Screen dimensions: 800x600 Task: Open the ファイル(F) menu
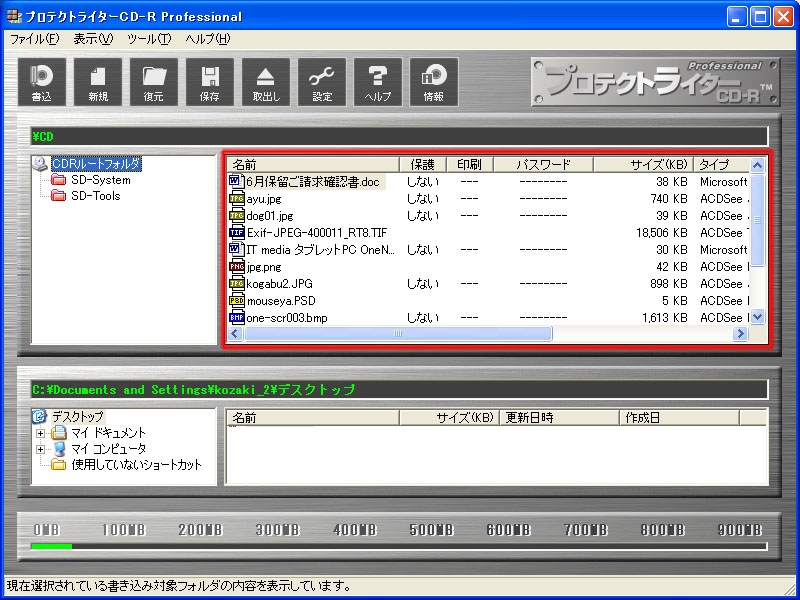[35, 39]
